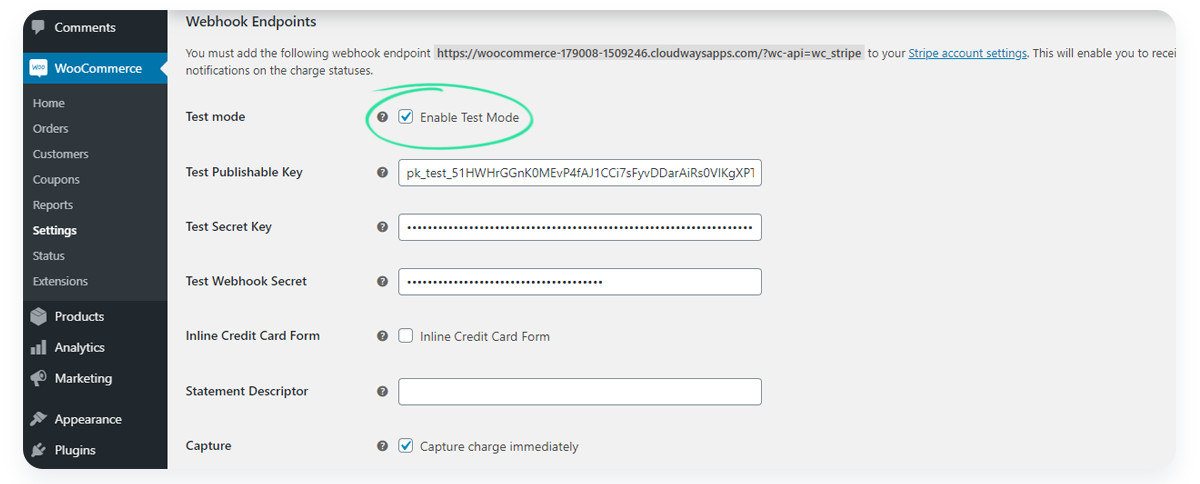Open the Orders submenu item
Image resolution: width=1200 pixels, height=484 pixels.
51,128
